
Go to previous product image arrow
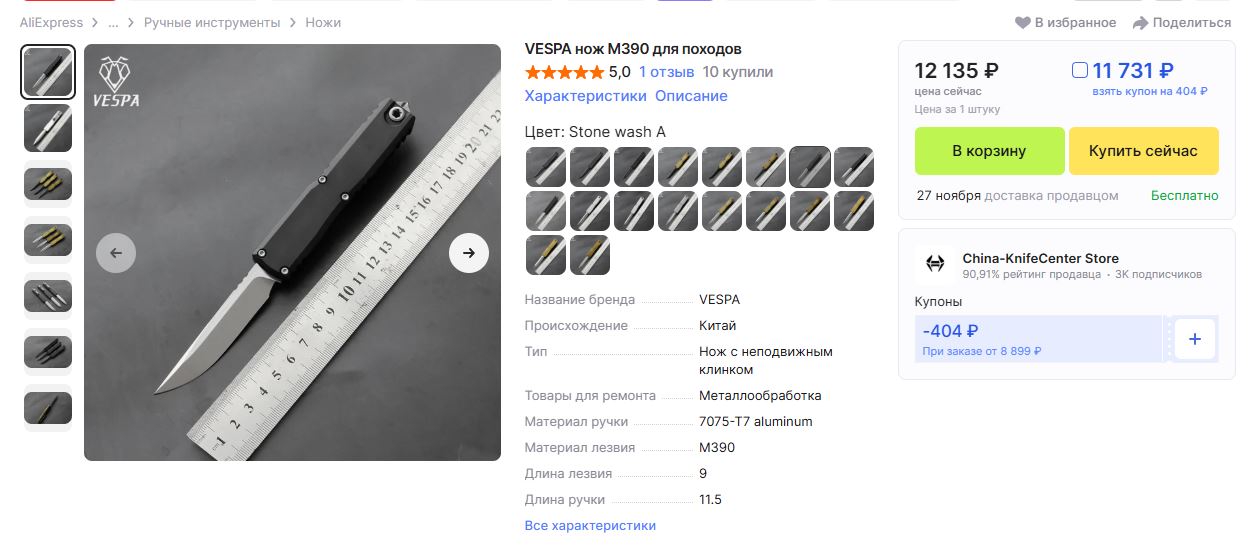tap(116, 253)
